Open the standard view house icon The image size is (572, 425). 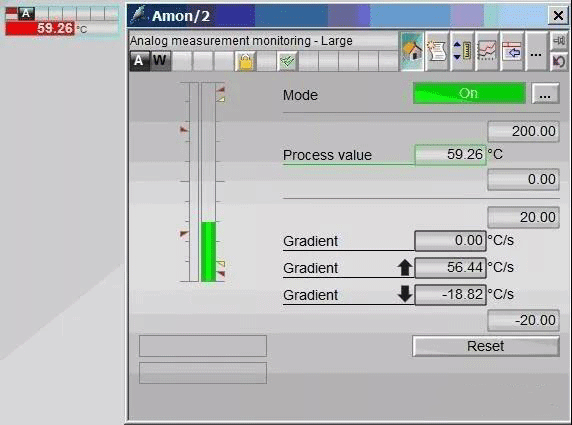pyautogui.click(x=412, y=51)
